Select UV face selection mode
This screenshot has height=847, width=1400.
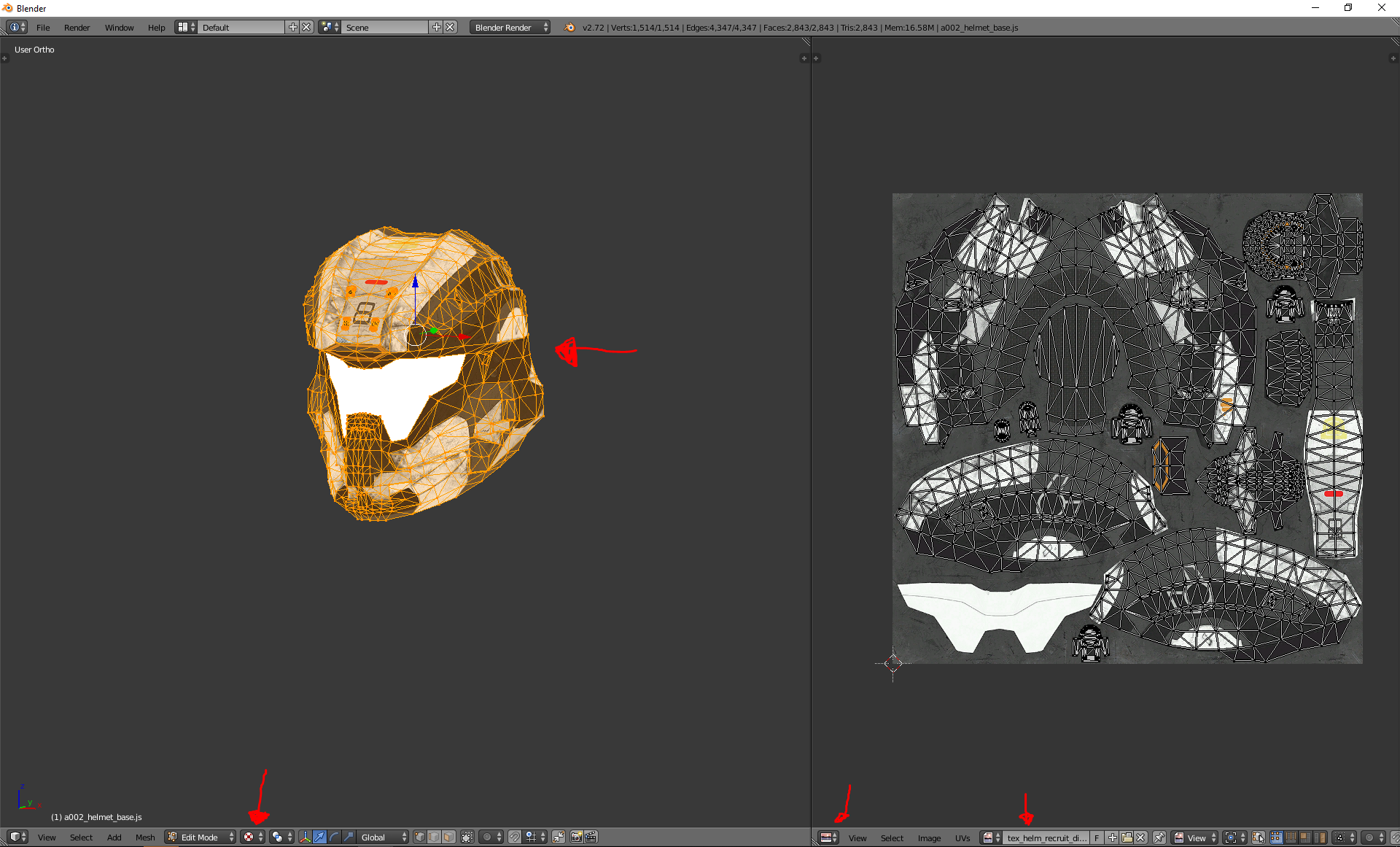click(1305, 838)
